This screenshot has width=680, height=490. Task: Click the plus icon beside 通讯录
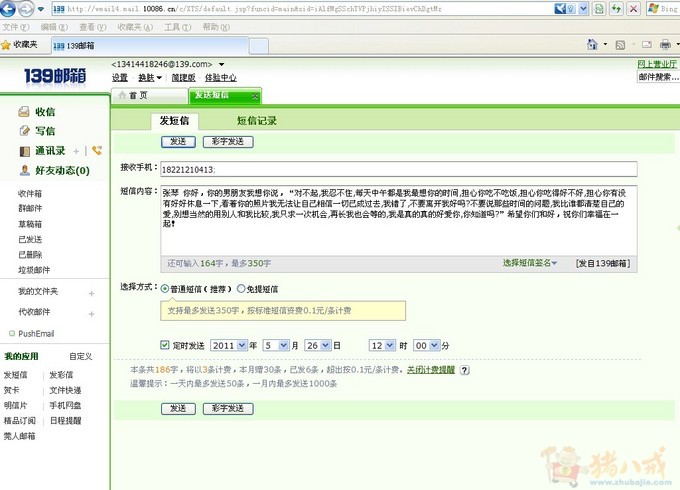click(x=76, y=151)
